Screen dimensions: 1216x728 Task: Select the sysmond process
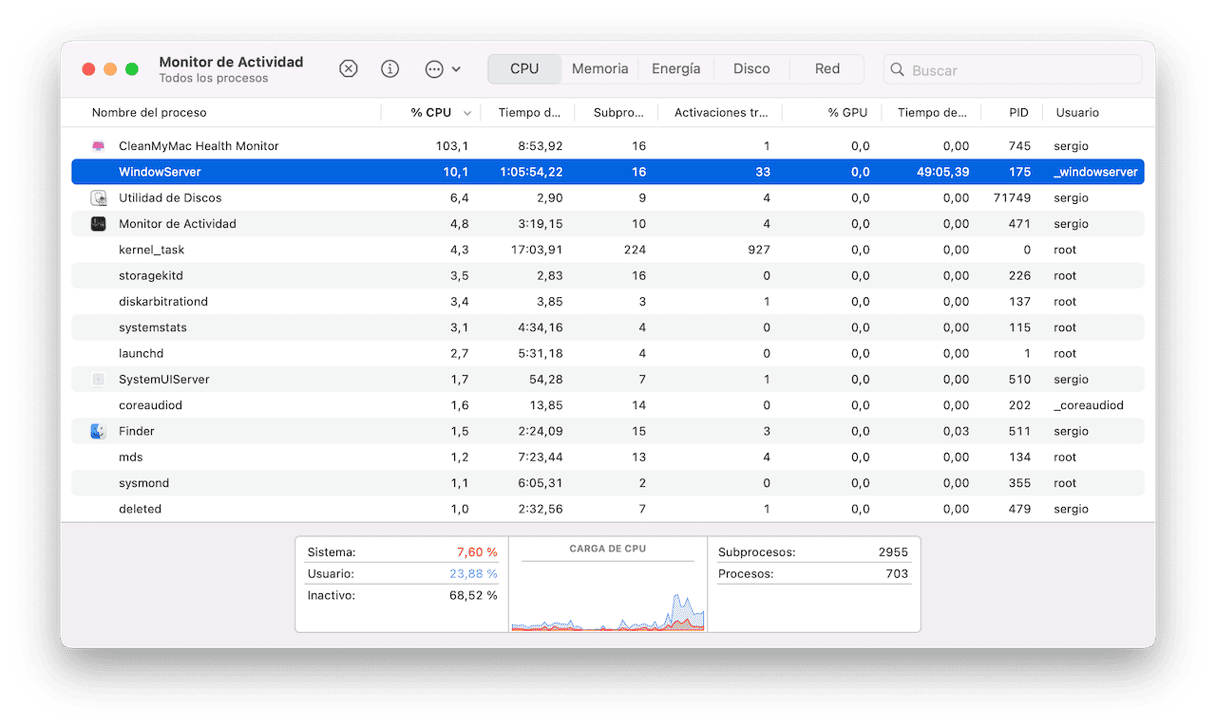click(144, 484)
